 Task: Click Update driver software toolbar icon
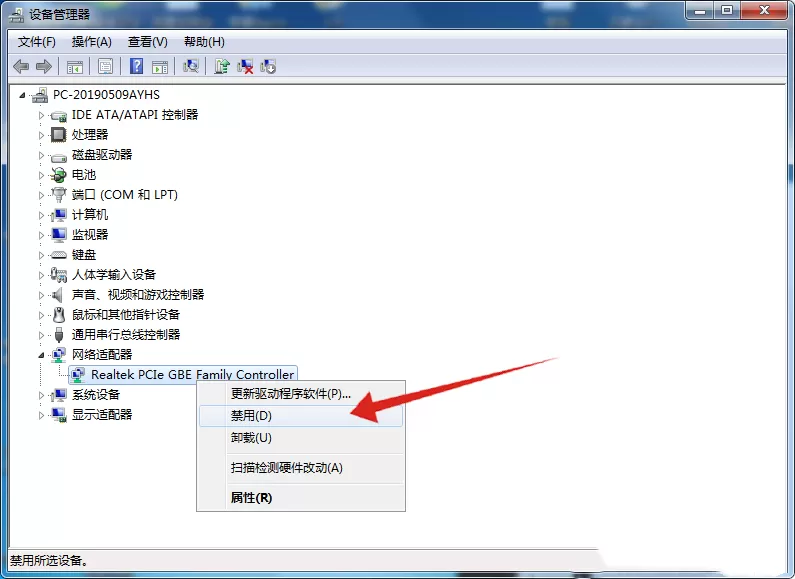[222, 66]
